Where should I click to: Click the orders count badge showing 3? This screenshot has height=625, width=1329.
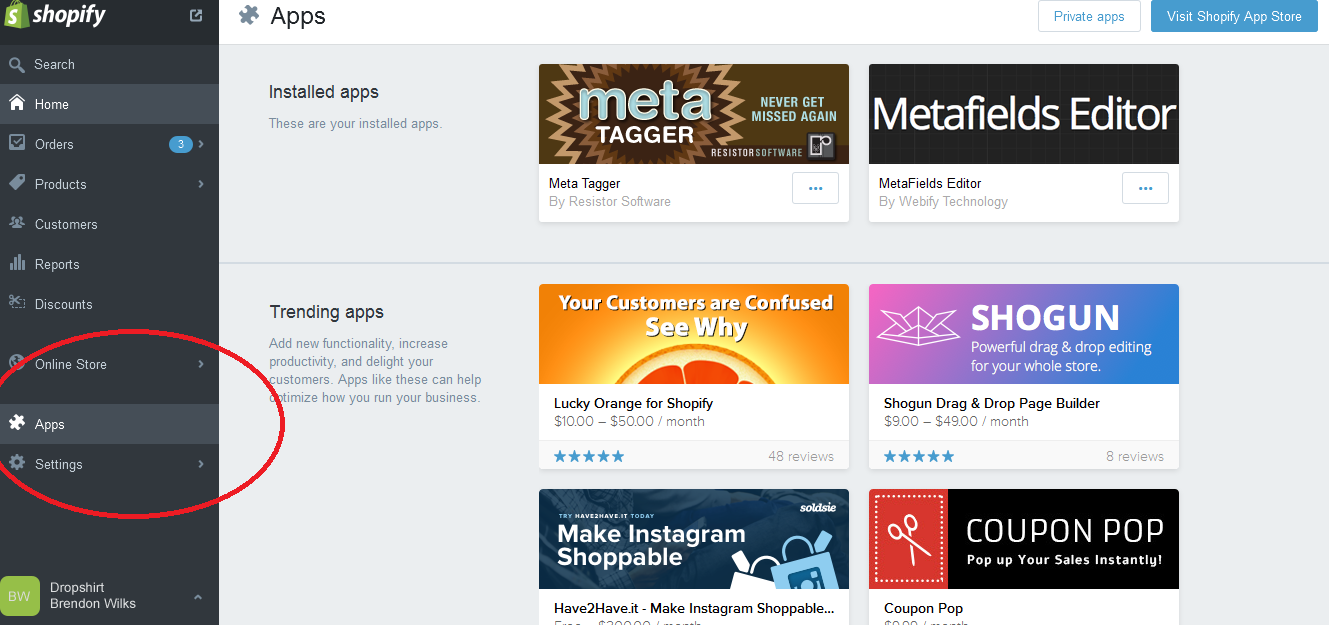click(x=180, y=144)
